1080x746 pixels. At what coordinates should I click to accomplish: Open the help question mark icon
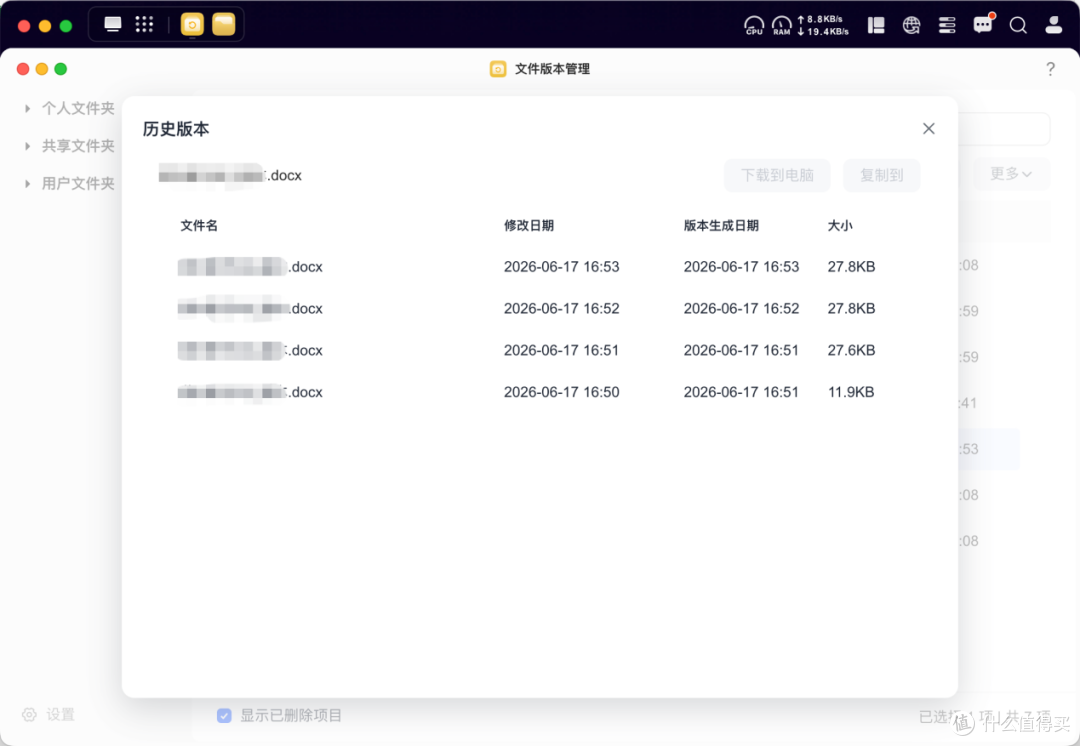click(1050, 69)
